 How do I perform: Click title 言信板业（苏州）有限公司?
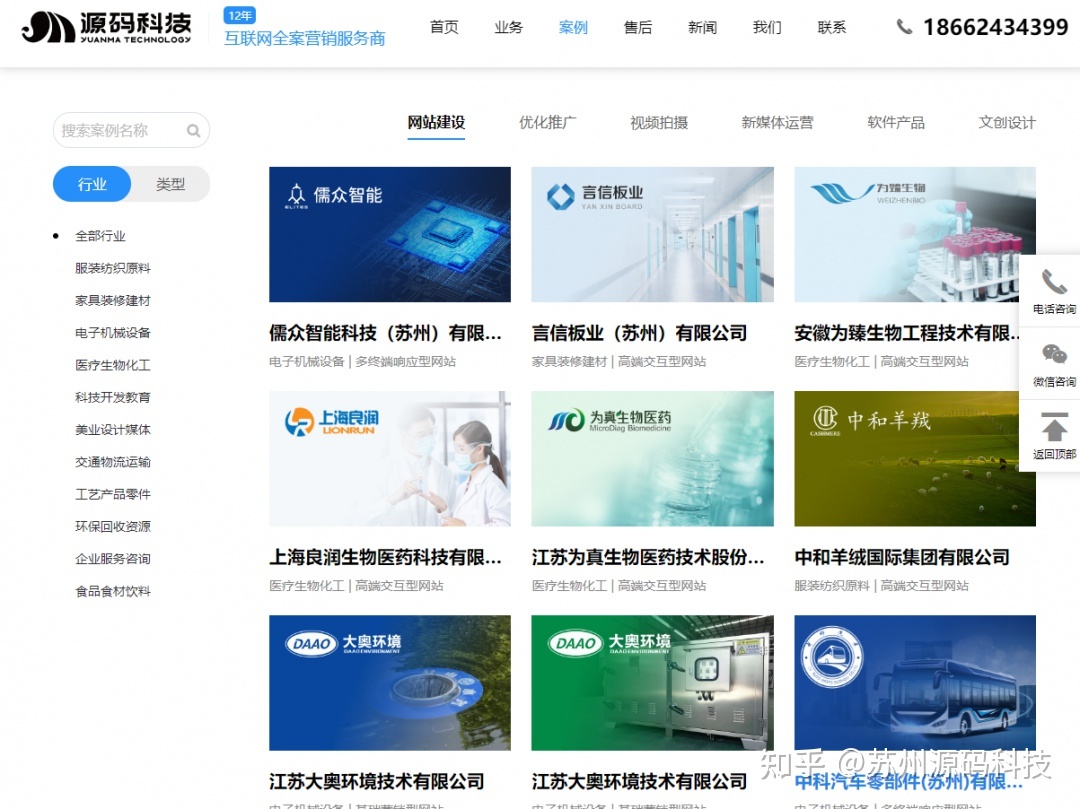click(640, 334)
